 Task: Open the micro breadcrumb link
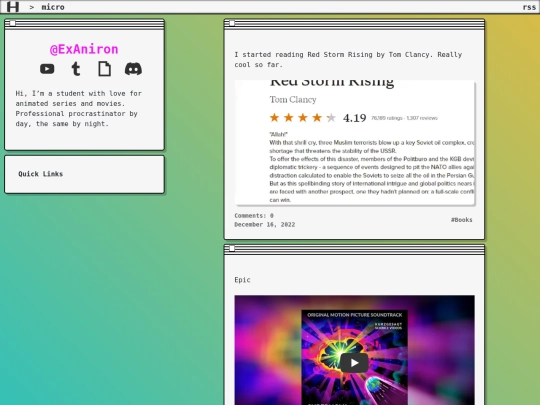click(53, 7)
